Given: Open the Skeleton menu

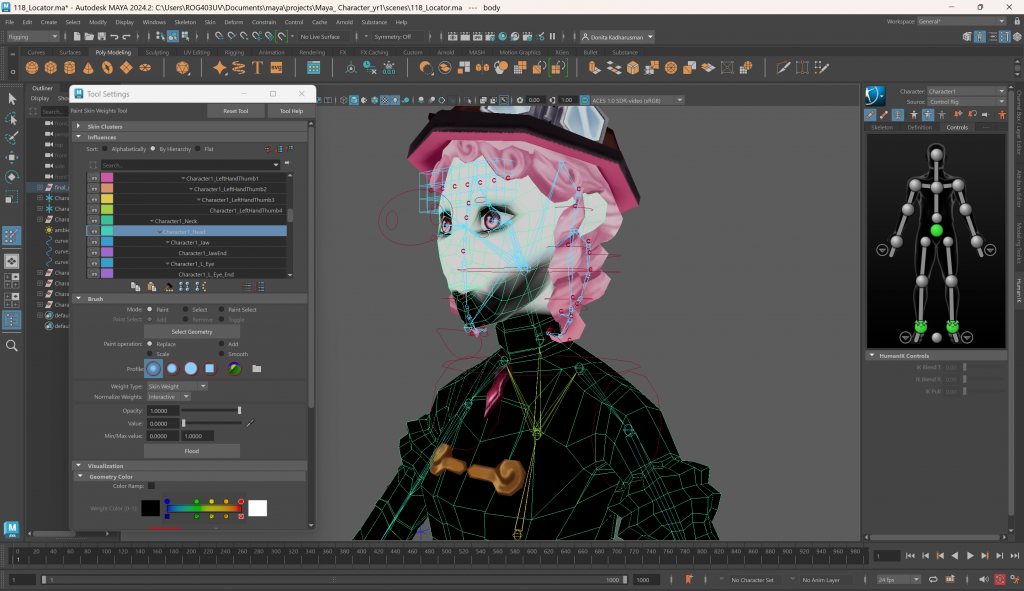Looking at the screenshot, I should tap(185, 22).
